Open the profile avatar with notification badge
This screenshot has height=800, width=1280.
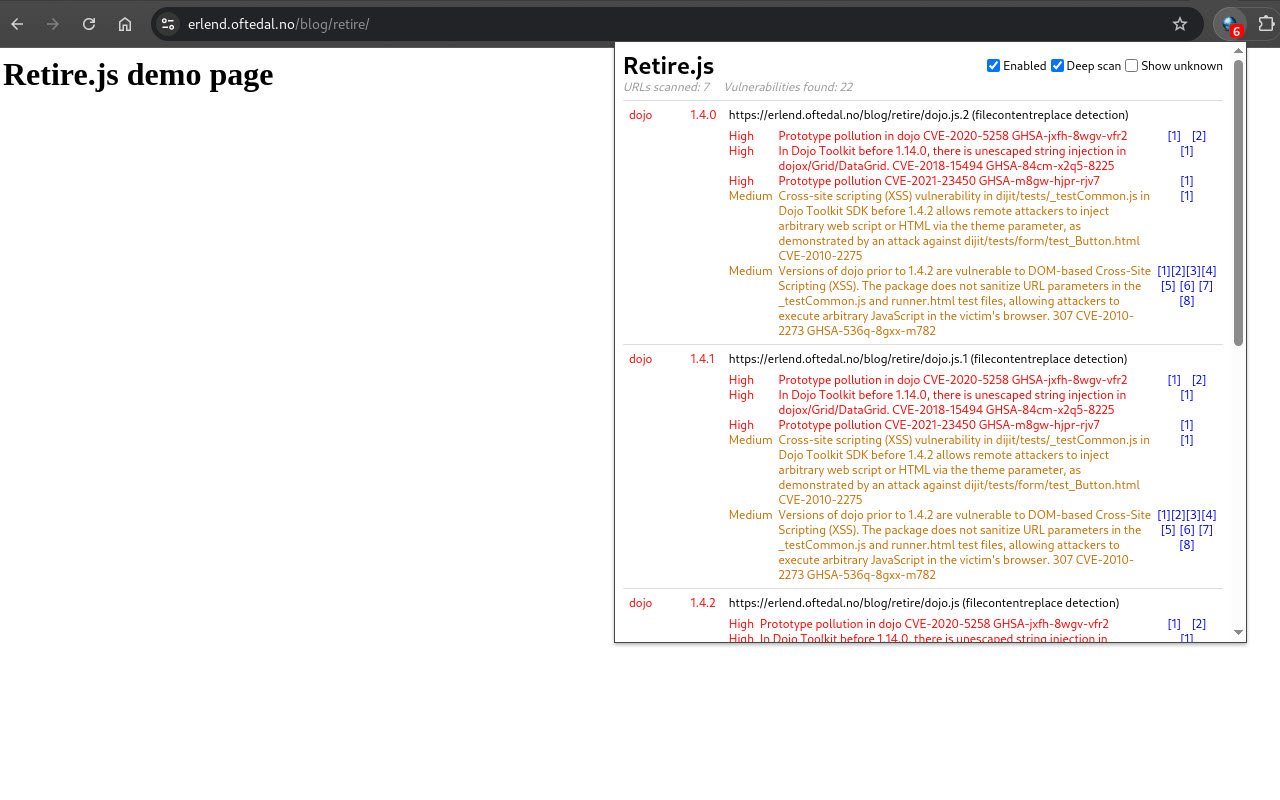point(1229,23)
